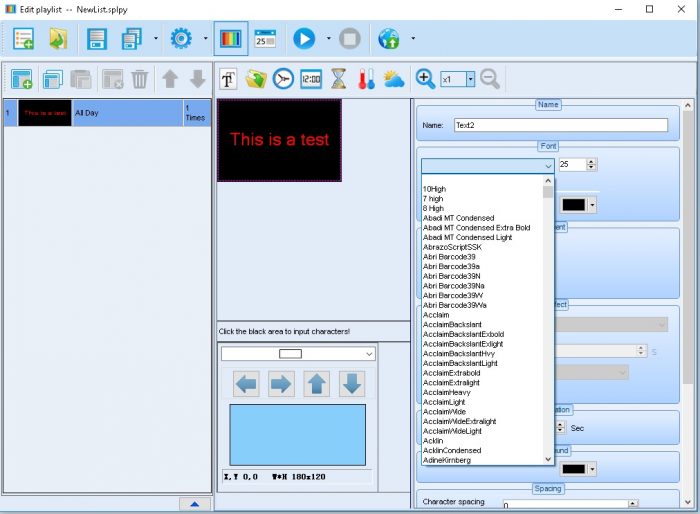Insert an analog clock item
Screen dimensions: 700x514
(x=283, y=79)
